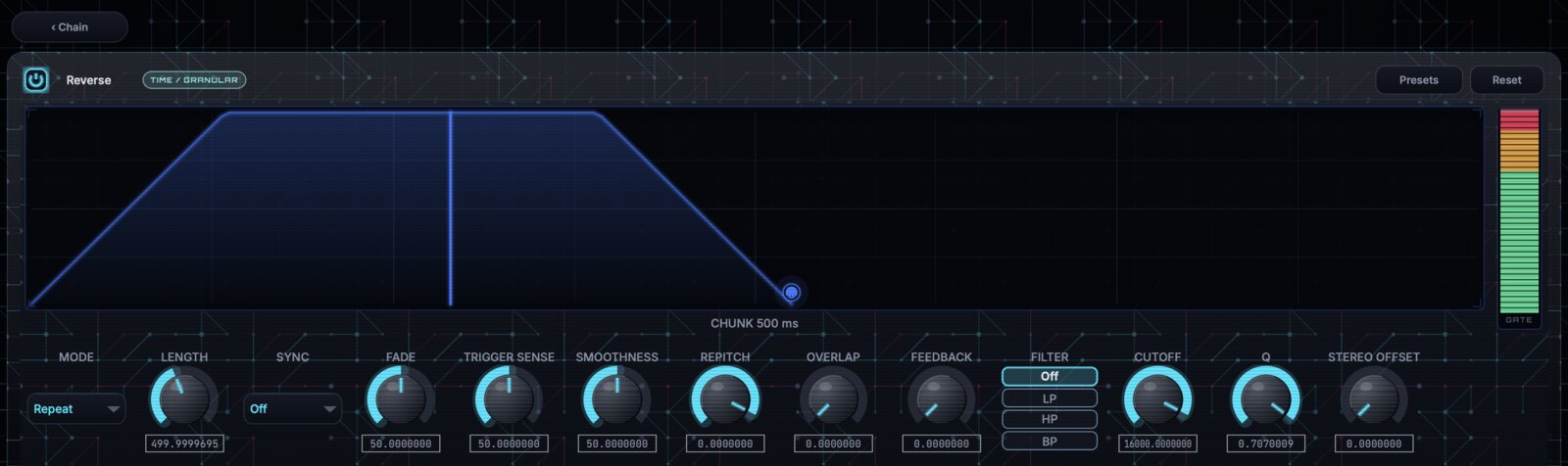This screenshot has width=1568, height=466.
Task: Click the vertical playhead line in envelope display
Action: pyautogui.click(x=450, y=209)
